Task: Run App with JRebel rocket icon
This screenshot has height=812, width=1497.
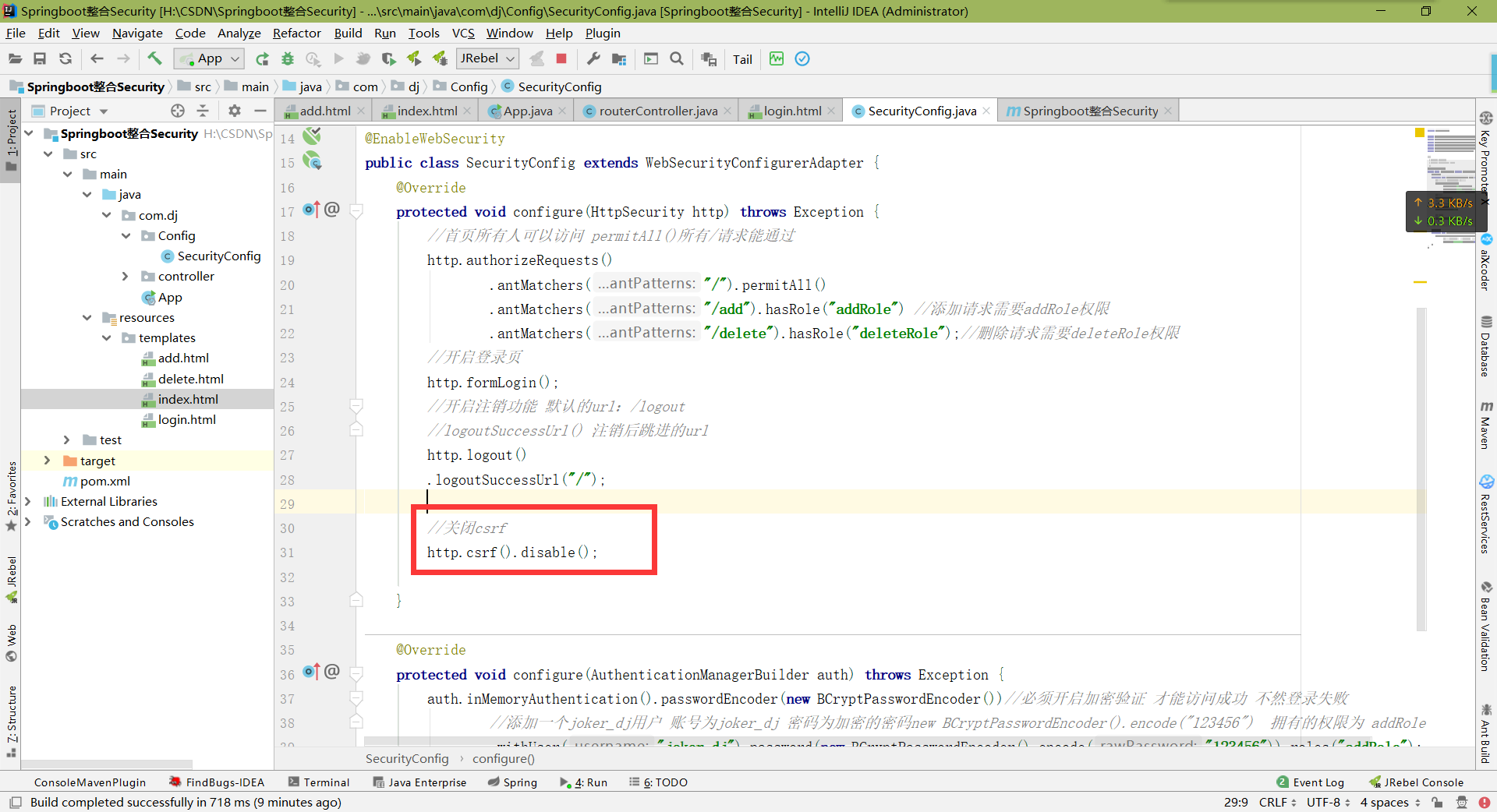Action: point(414,58)
